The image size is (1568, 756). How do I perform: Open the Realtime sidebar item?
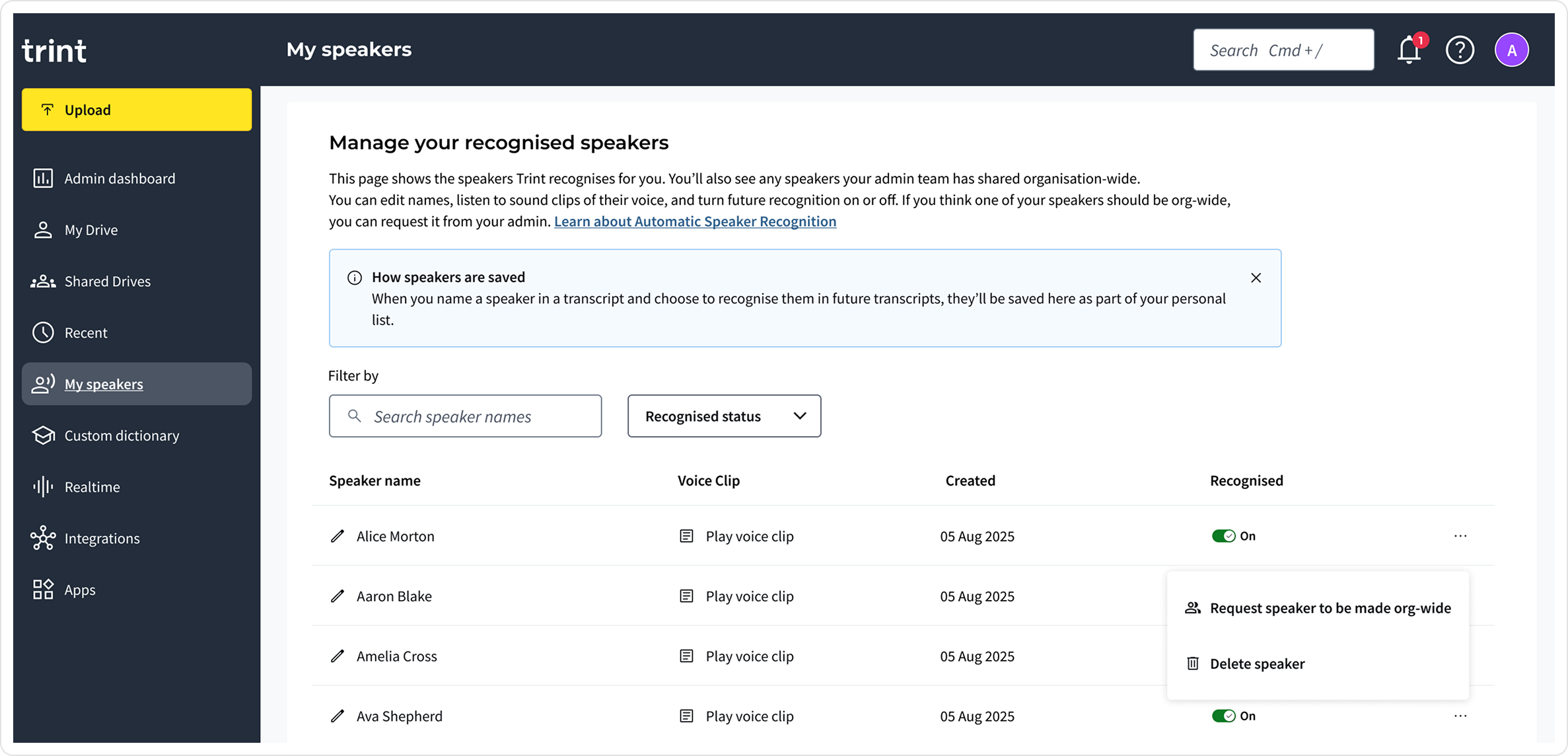[x=92, y=487]
